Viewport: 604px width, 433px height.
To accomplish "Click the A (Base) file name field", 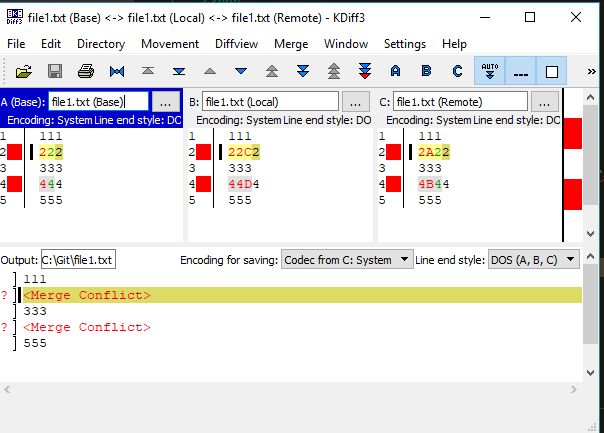I will point(98,102).
